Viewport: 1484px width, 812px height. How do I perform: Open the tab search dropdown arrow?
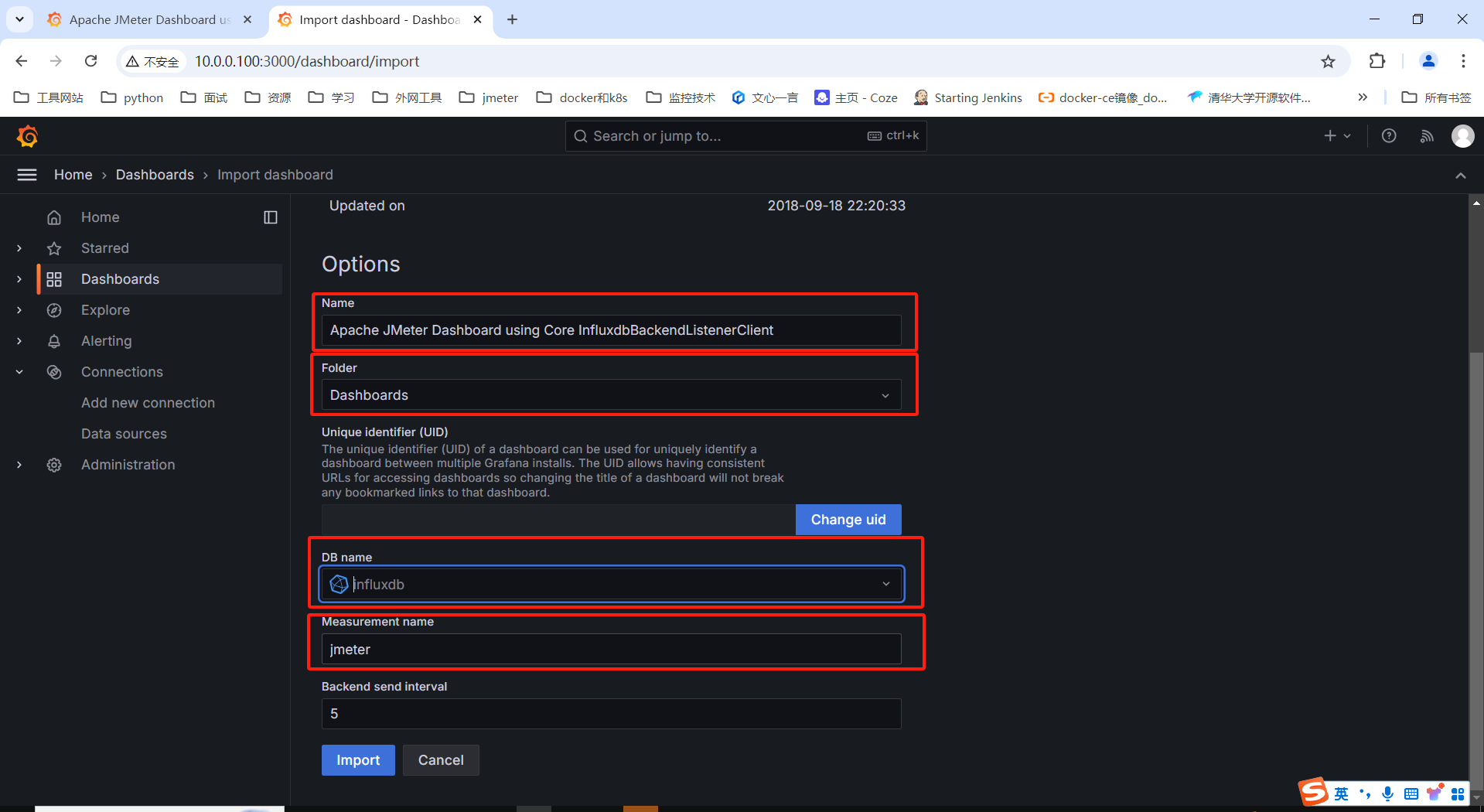19,19
